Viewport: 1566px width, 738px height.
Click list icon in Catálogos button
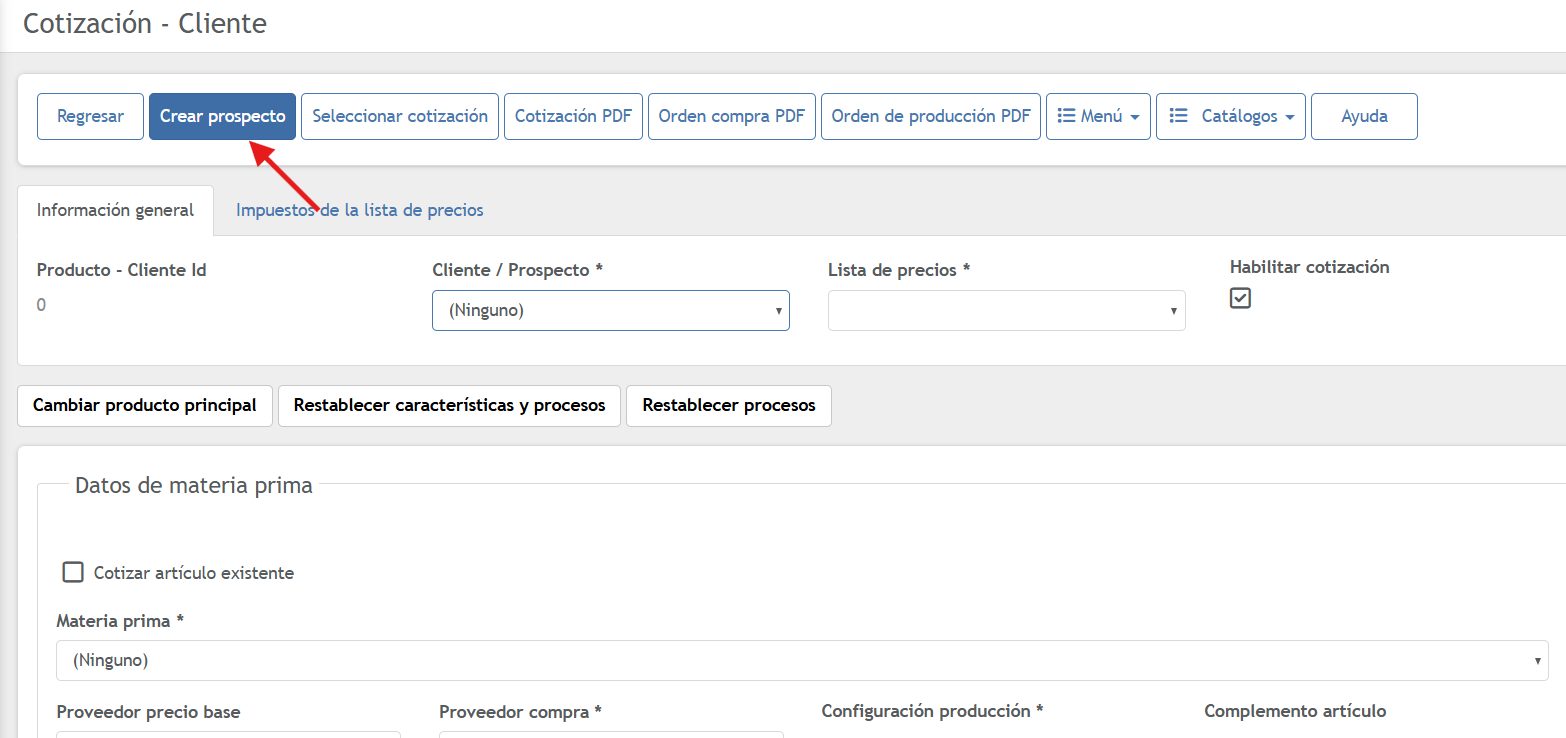coord(1178,116)
